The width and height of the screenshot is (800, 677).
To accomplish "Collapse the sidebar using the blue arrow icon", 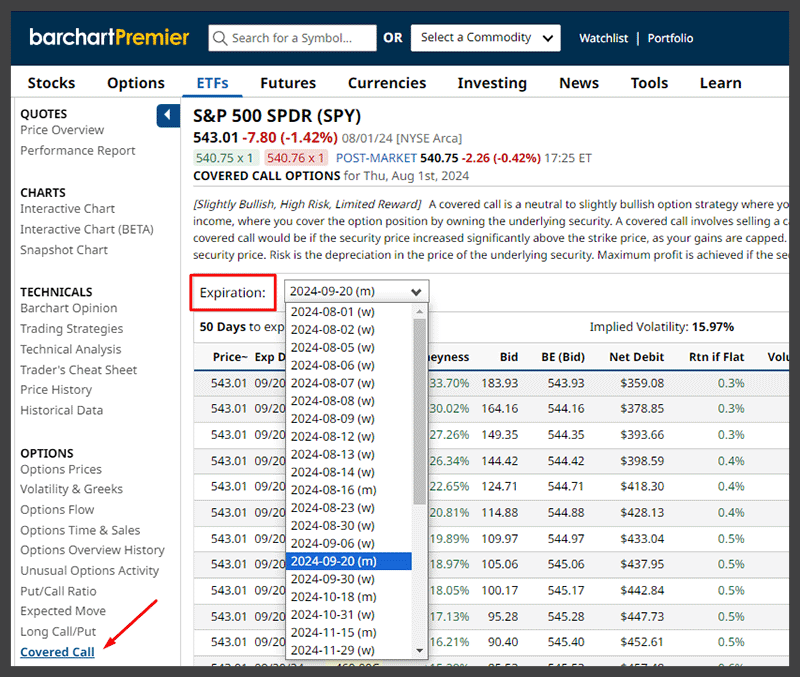I will [167, 115].
